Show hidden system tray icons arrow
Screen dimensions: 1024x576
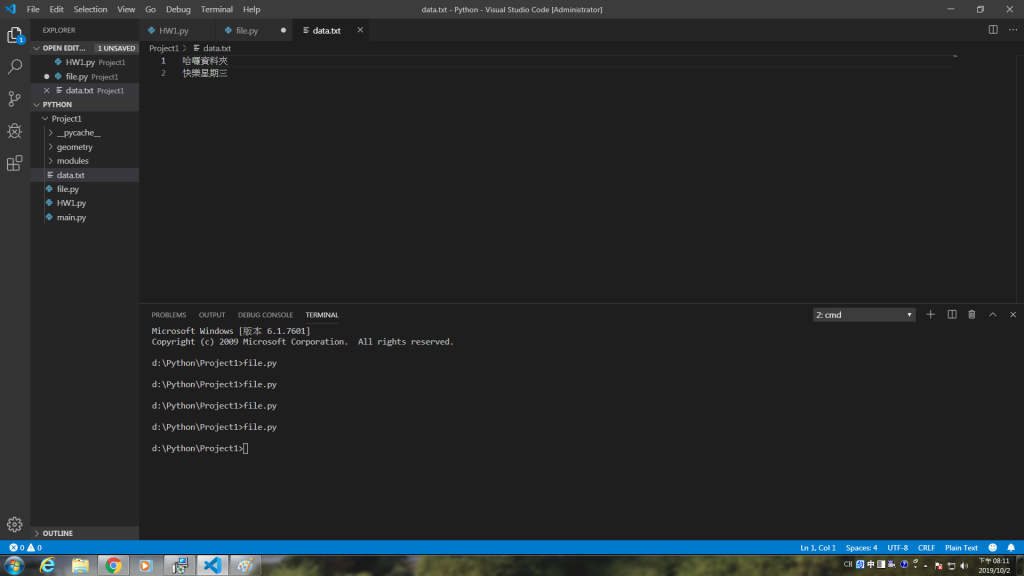[x=925, y=566]
